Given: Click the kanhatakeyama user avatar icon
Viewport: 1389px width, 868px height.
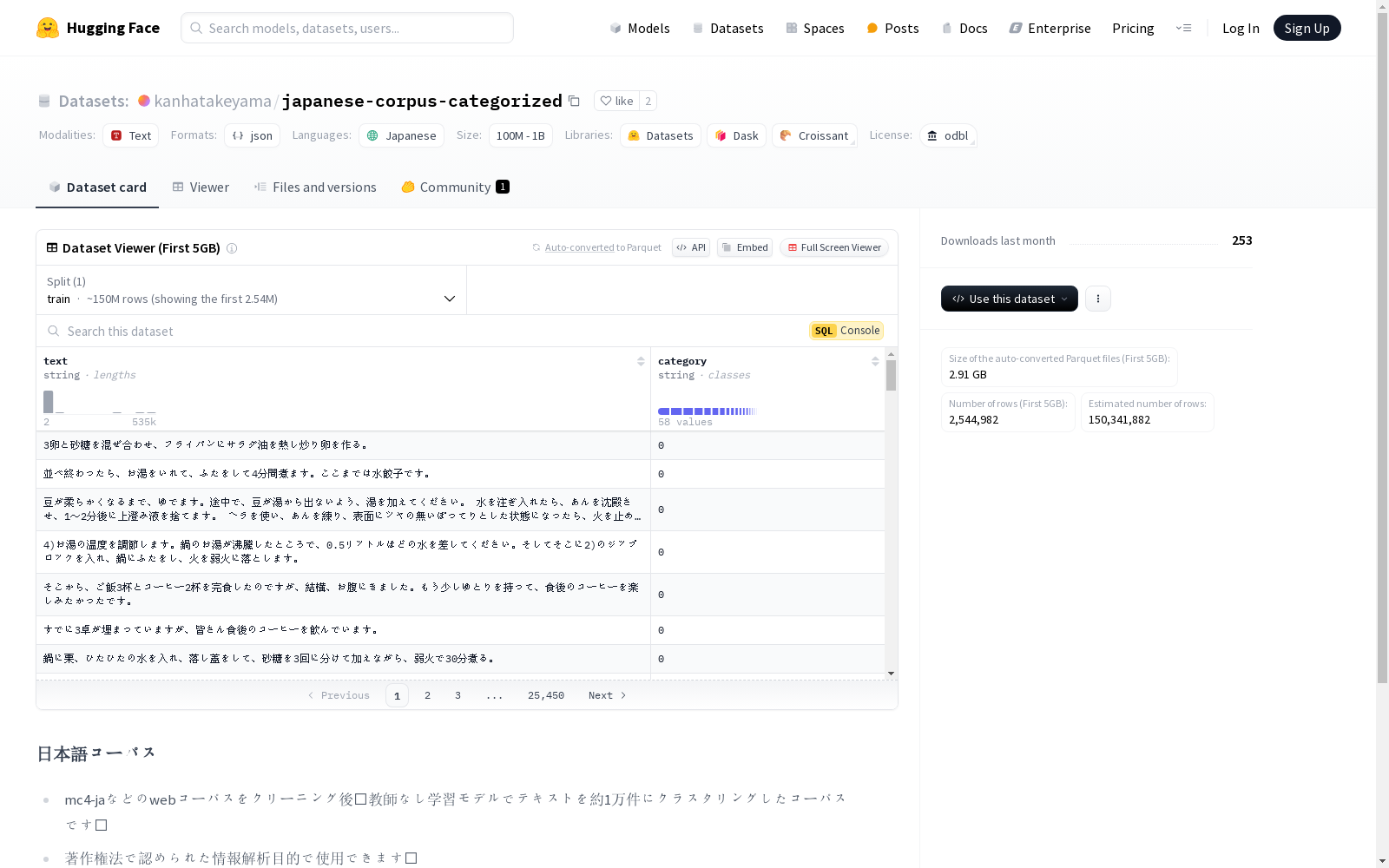Looking at the screenshot, I should point(144,101).
